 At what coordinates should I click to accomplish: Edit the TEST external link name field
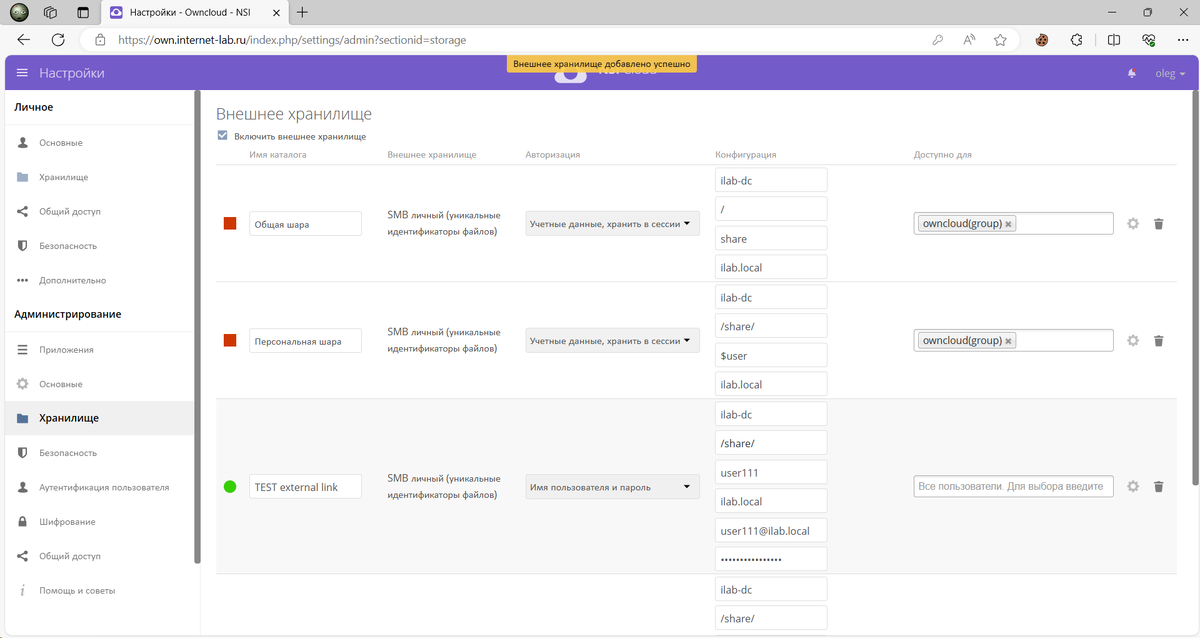click(x=305, y=487)
